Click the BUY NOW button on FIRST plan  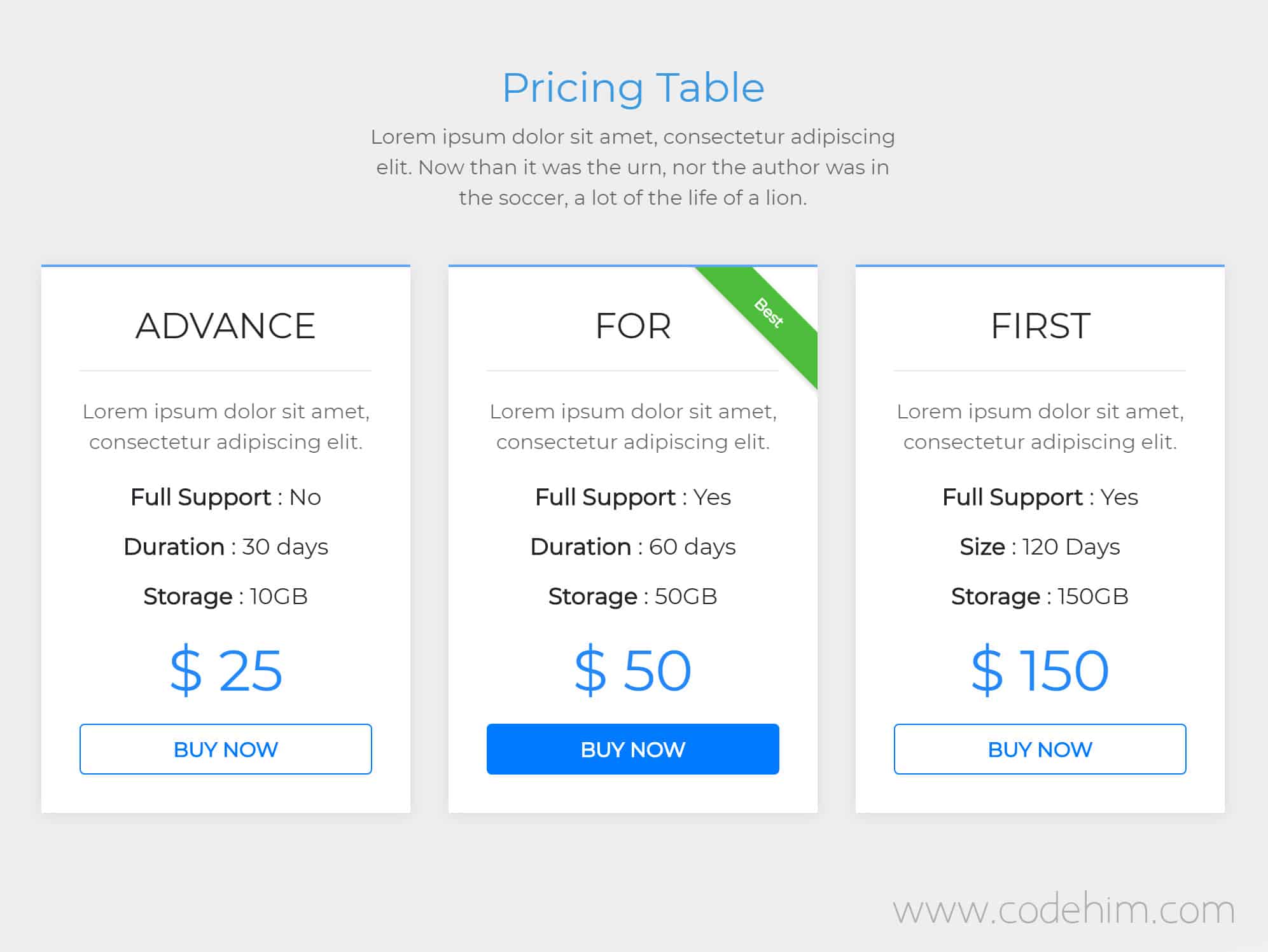pyautogui.click(x=1040, y=749)
